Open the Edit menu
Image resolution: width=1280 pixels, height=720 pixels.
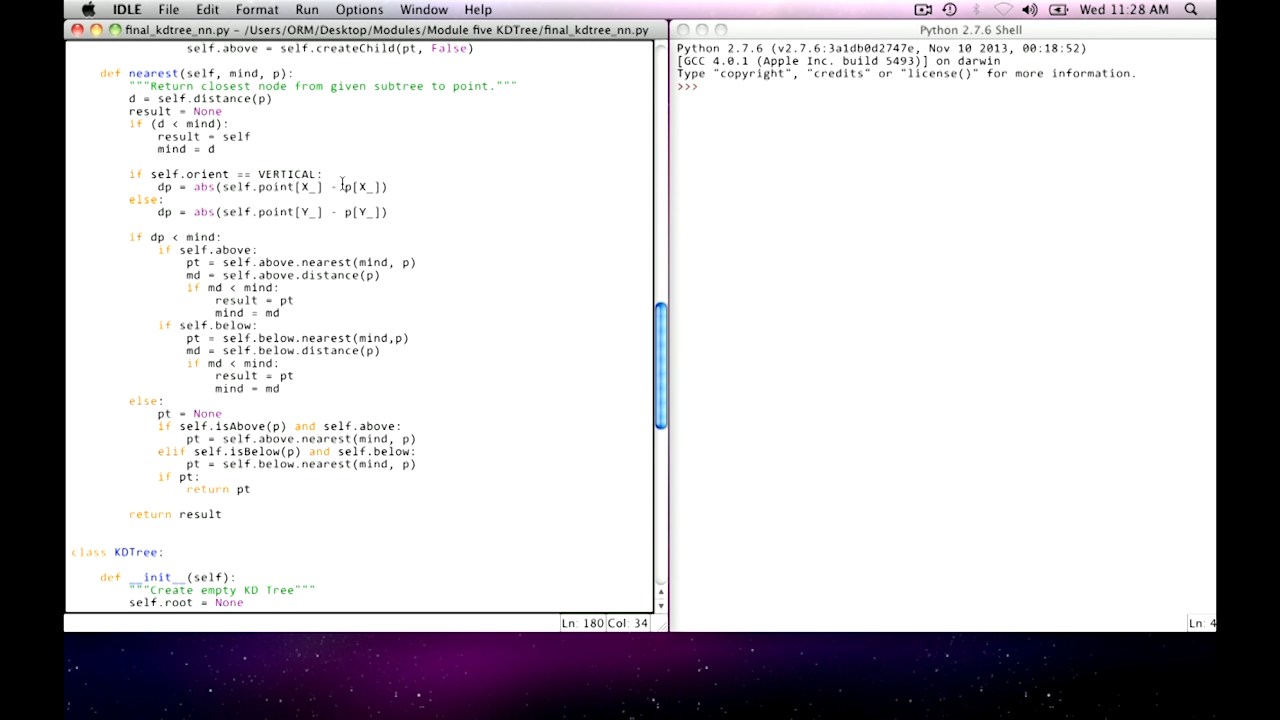(x=207, y=10)
